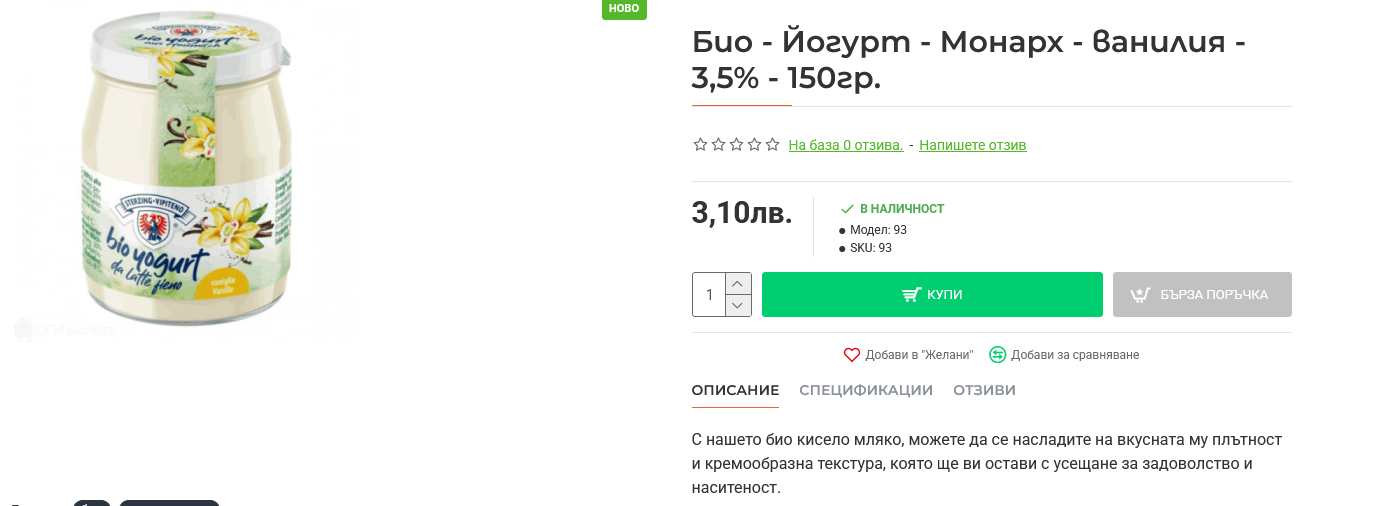1394x506 pixels.
Task: Click the cart icon in КУПИ button
Action: tap(911, 295)
